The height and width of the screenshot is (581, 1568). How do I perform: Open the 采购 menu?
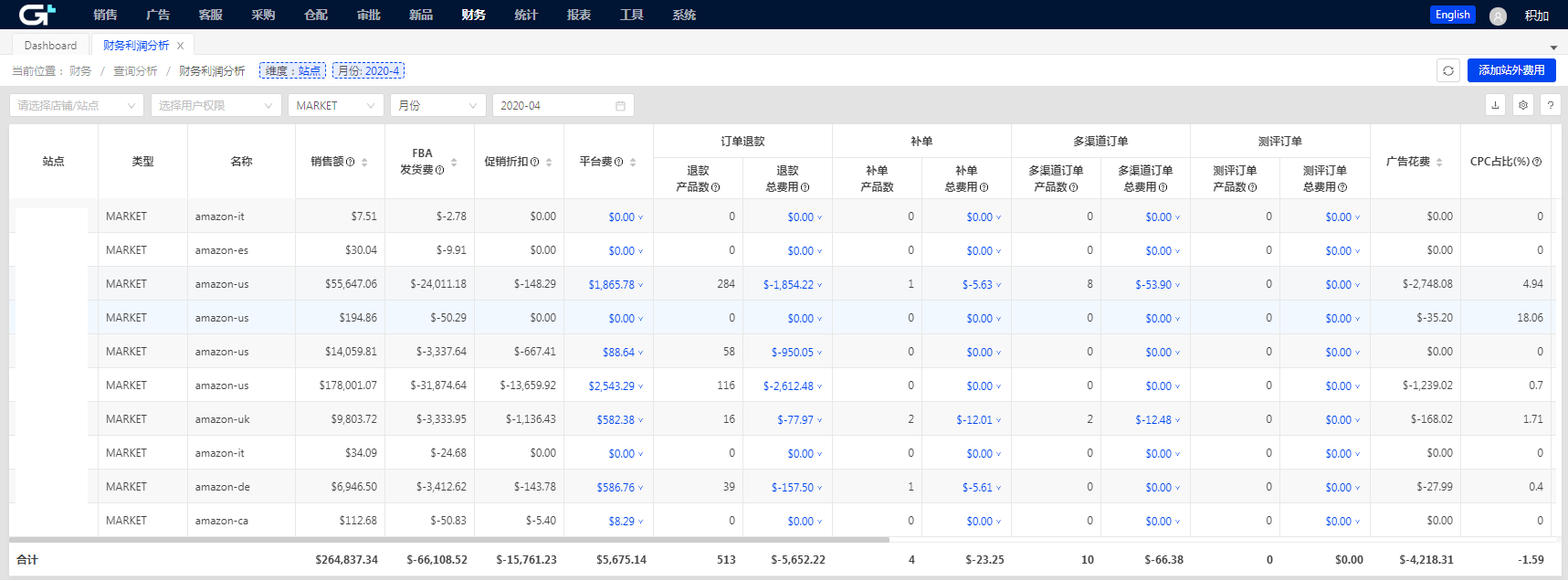click(263, 15)
